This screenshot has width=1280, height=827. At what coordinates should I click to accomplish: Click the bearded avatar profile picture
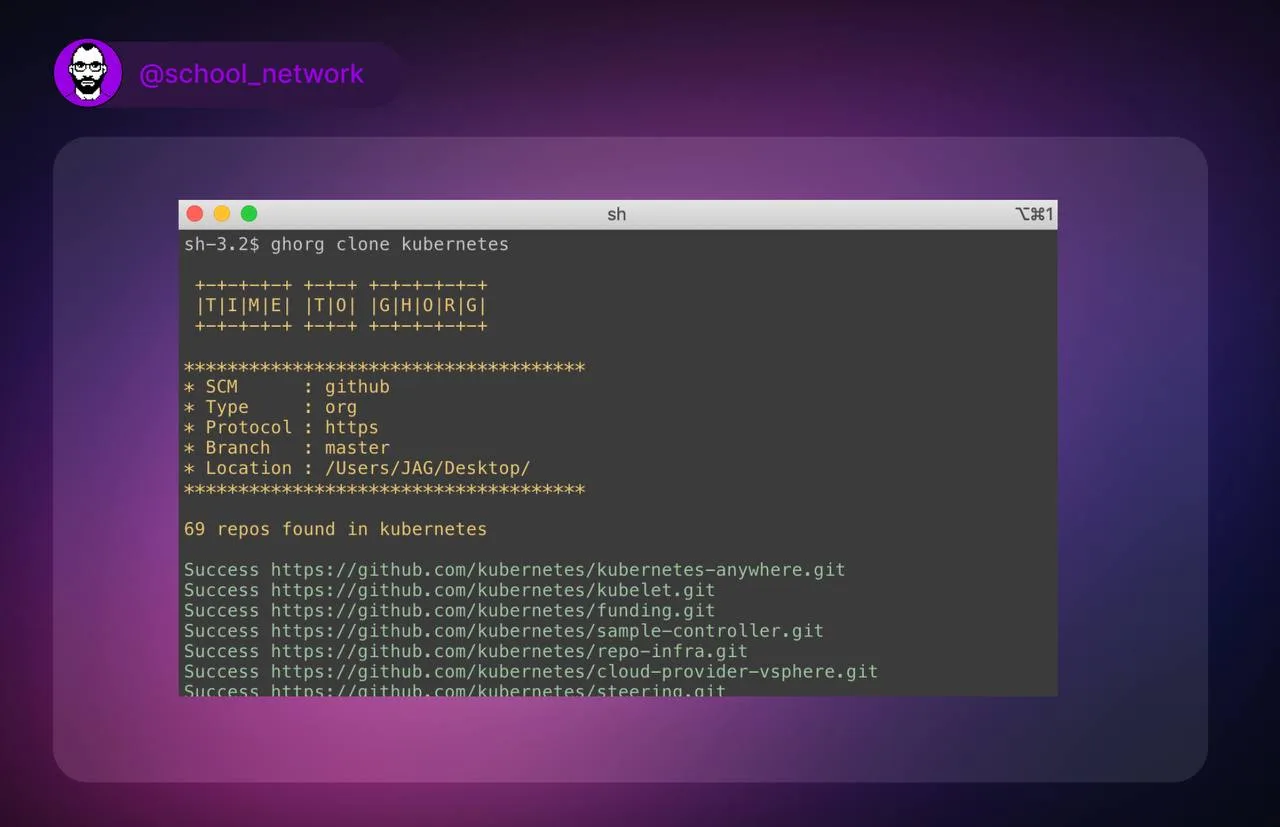88,73
